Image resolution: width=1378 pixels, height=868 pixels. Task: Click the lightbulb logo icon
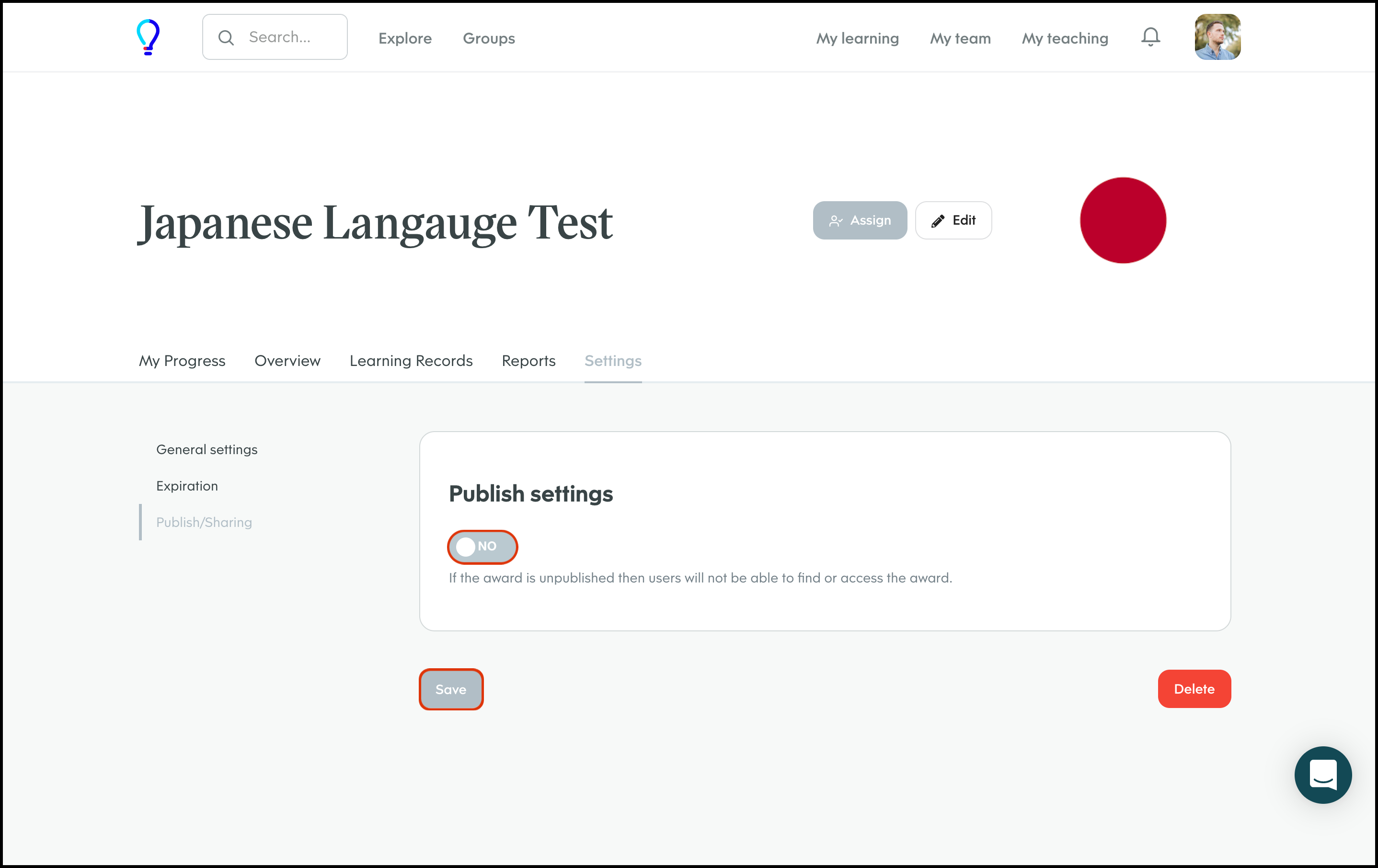[x=148, y=37]
